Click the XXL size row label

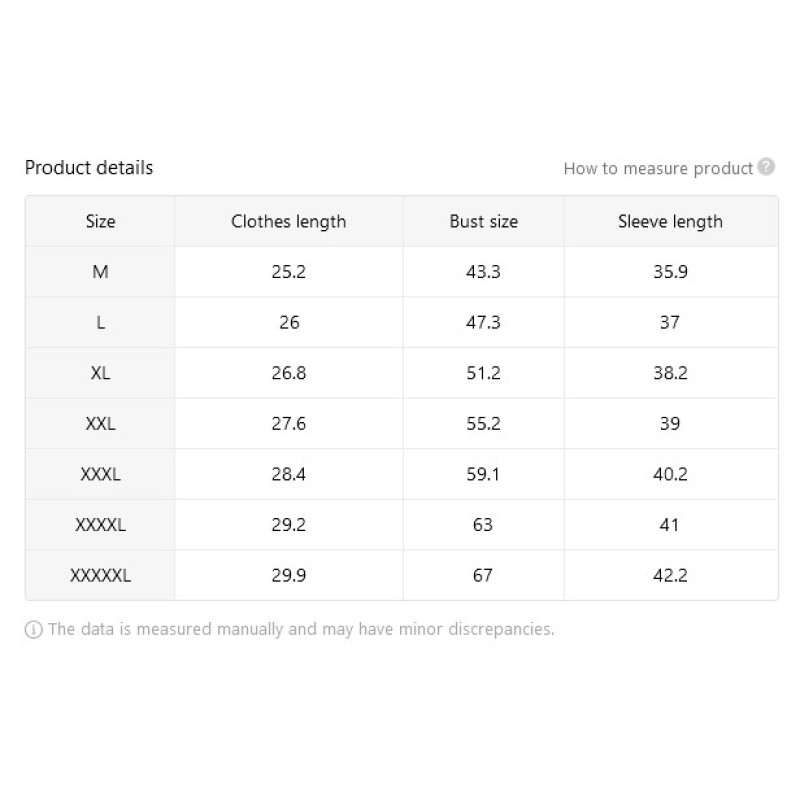[101, 423]
